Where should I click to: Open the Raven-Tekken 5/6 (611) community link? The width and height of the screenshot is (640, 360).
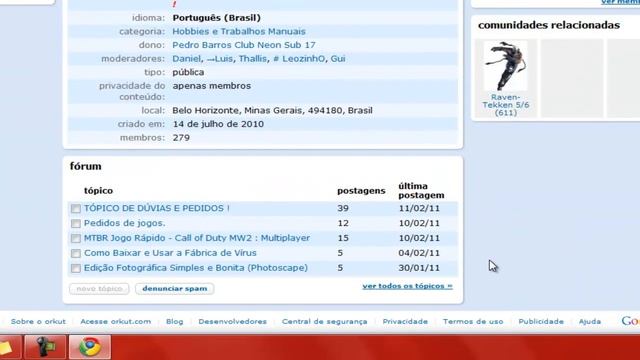[506, 105]
